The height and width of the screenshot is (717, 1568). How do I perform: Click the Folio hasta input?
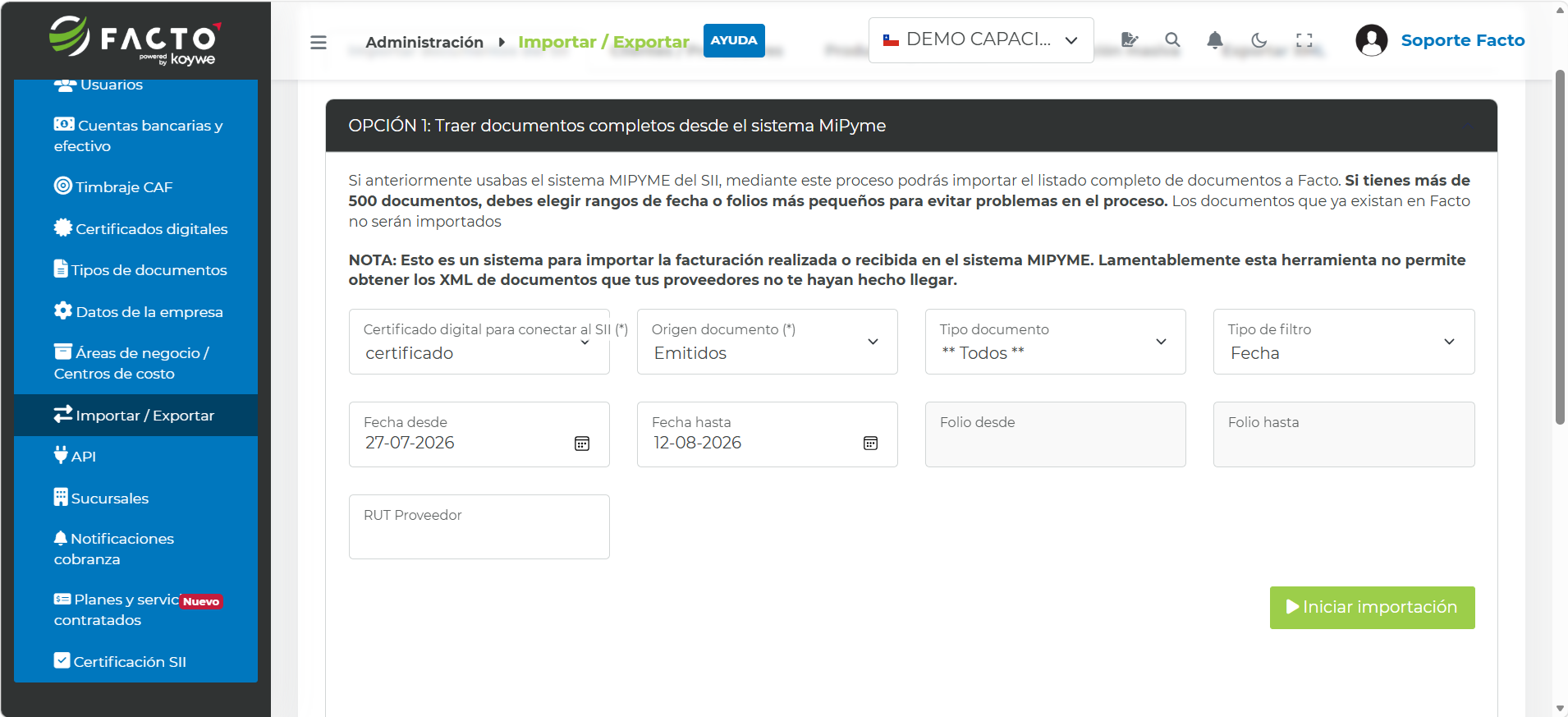pyautogui.click(x=1344, y=434)
